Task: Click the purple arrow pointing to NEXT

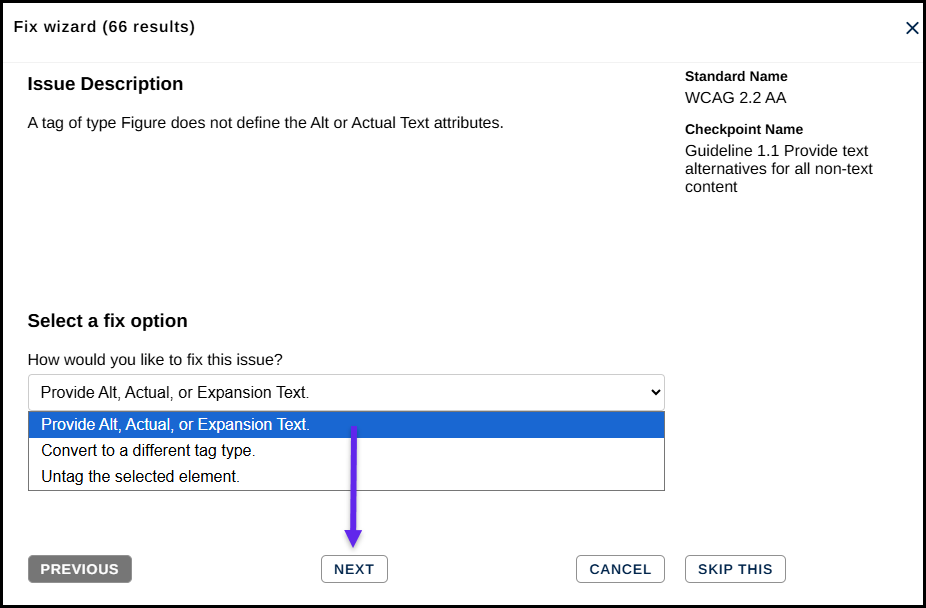Action: (354, 486)
